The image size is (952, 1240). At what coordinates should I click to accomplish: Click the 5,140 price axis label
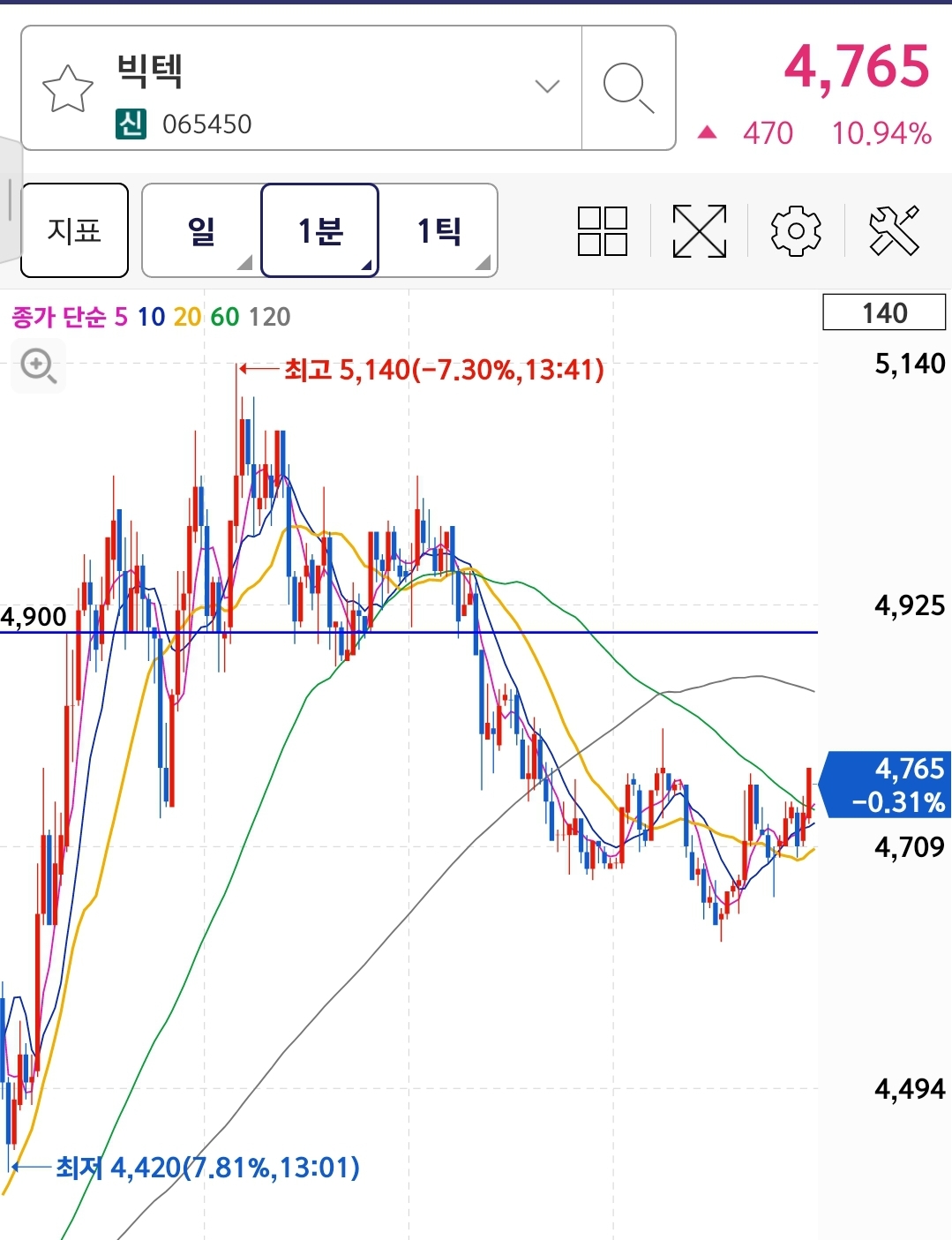(910, 364)
